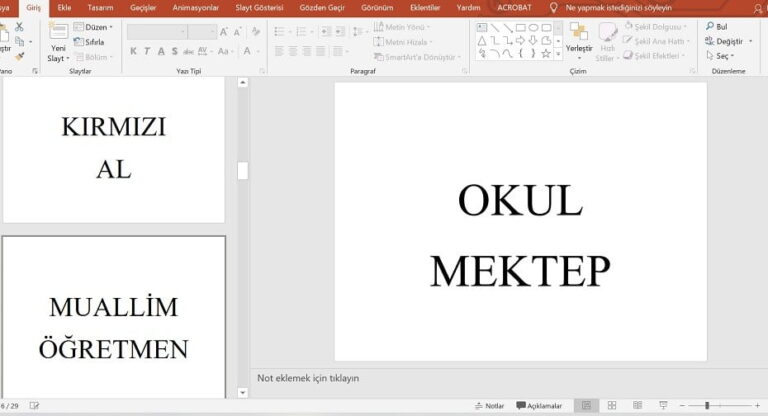The height and width of the screenshot is (416, 768).
Task: Open the Şekil Dolgusu fill options
Action: point(656,26)
